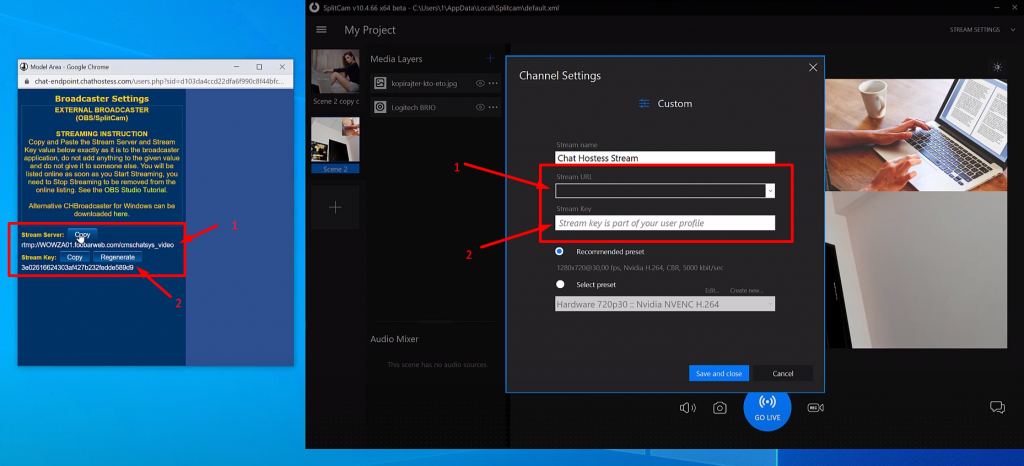
Task: Cancel the Channel Settings dialog
Action: click(782, 373)
